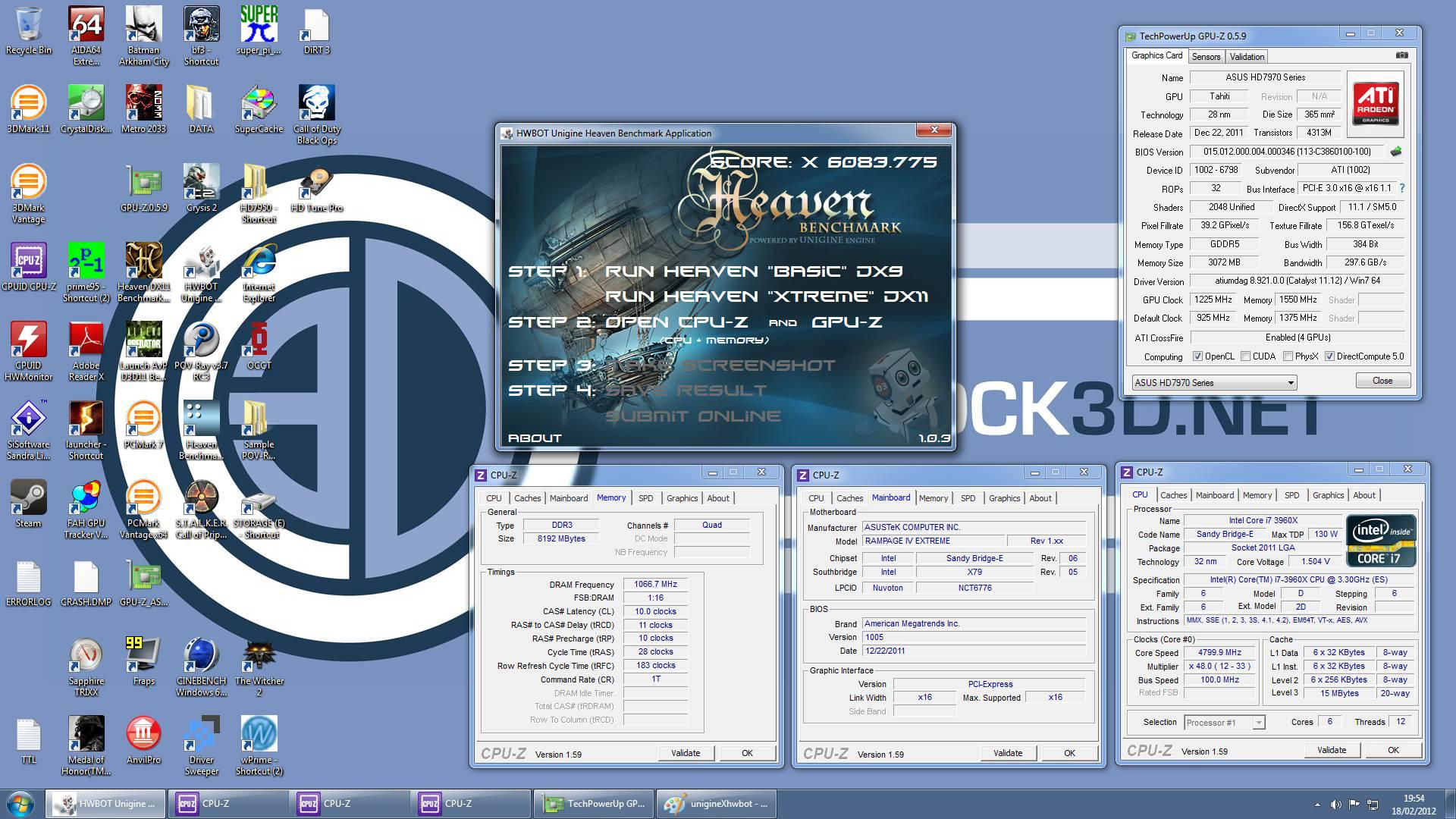
Task: Open the DATA folder icon
Action: point(201,109)
